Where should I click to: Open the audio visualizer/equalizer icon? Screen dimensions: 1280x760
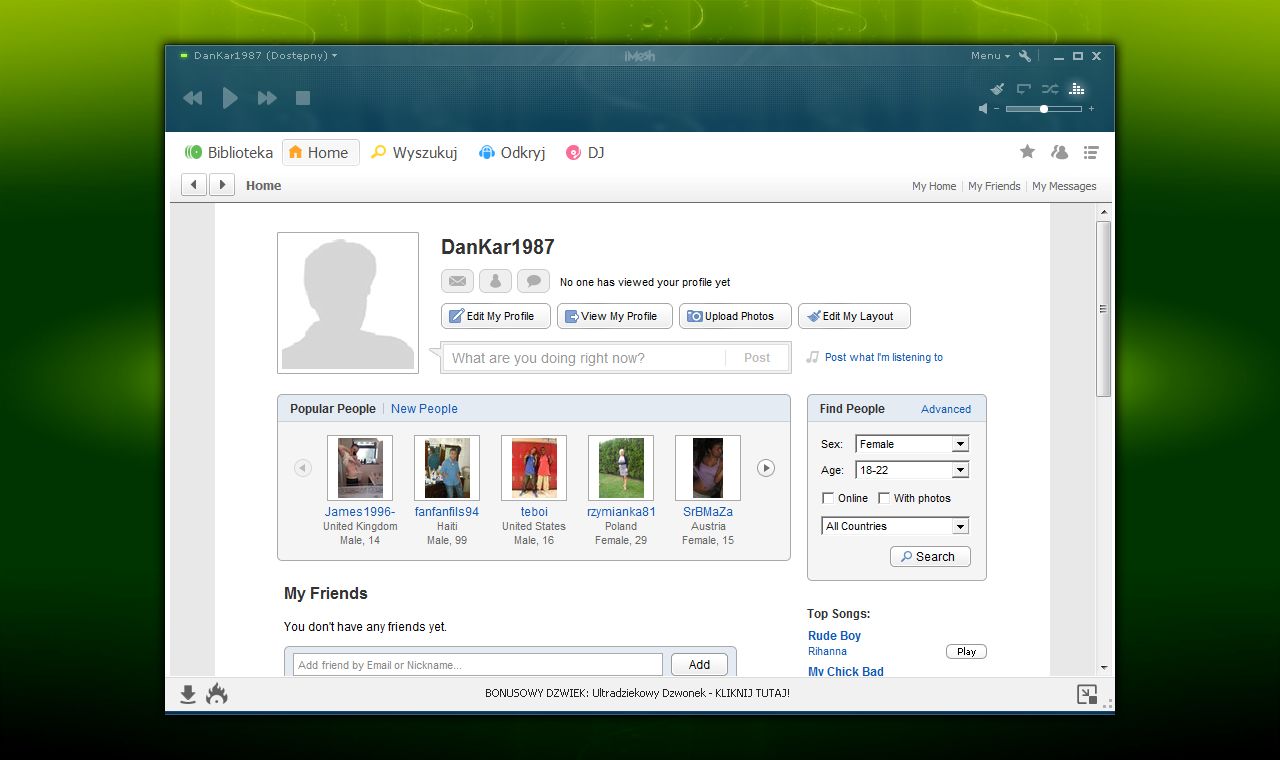1076,89
